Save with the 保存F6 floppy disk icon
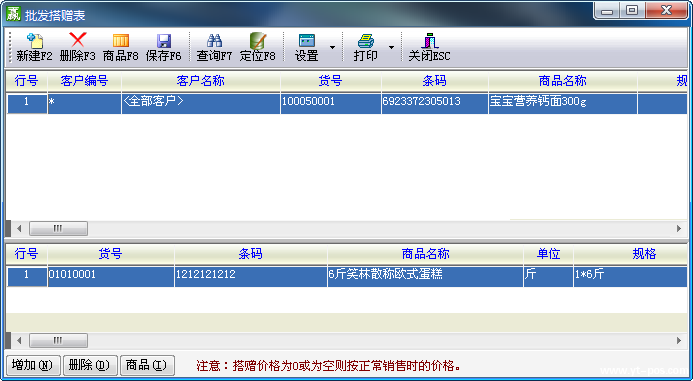The image size is (693, 381). click(x=164, y=41)
